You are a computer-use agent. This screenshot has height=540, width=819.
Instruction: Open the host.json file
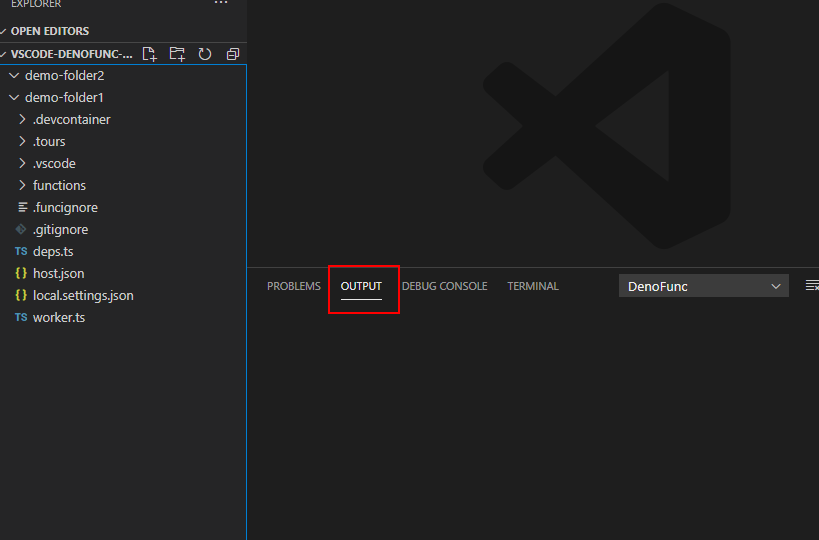(58, 273)
